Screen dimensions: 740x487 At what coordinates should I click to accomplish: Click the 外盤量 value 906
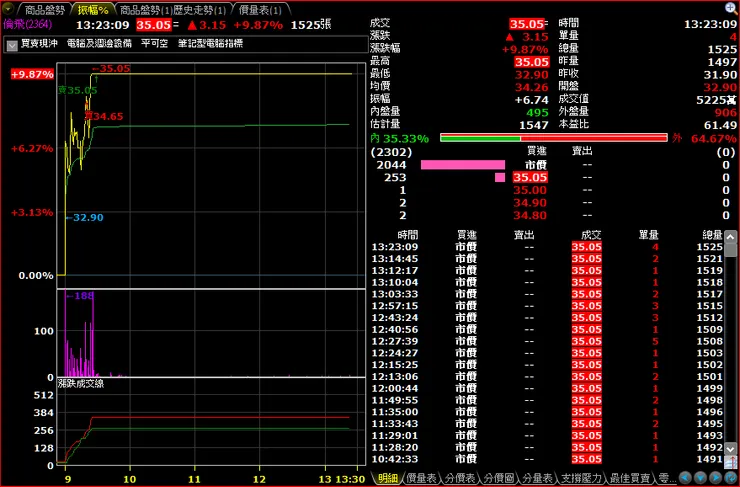click(726, 112)
